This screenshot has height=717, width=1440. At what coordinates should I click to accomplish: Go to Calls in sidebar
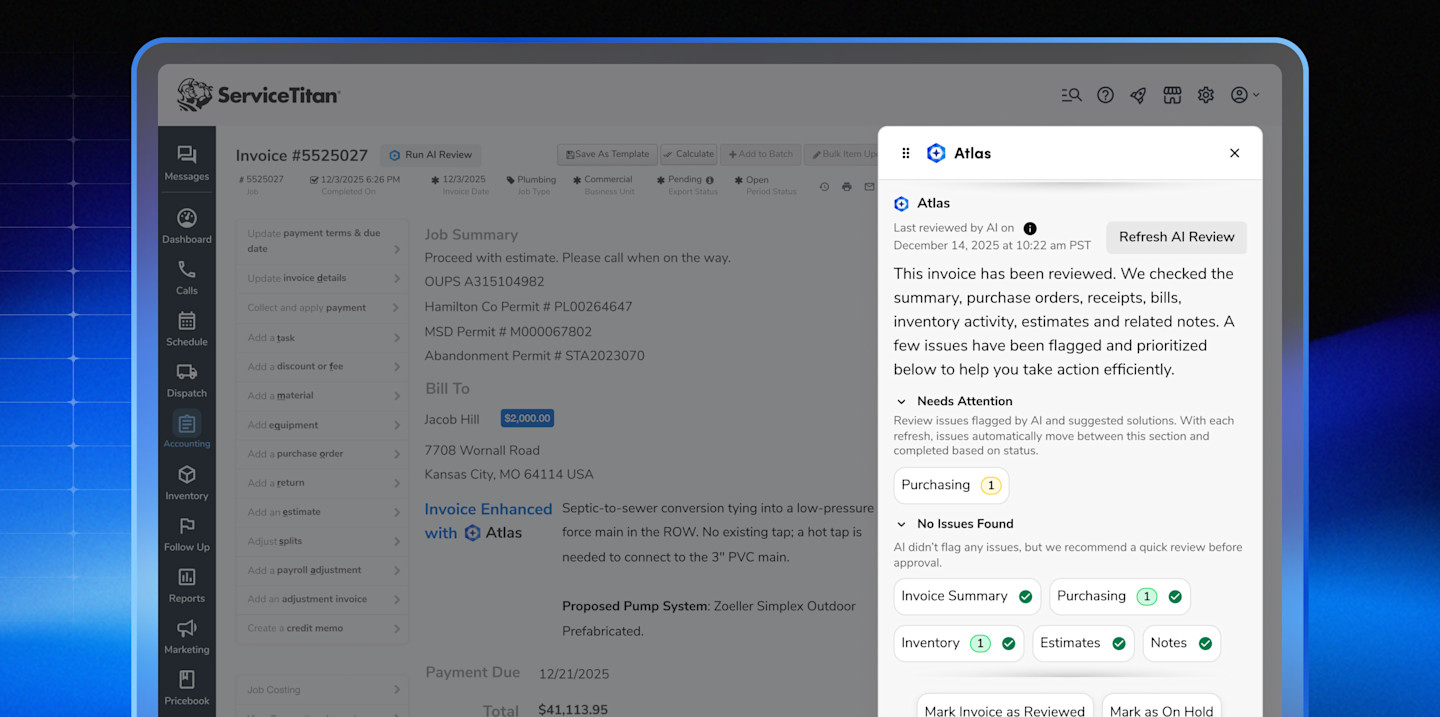pos(187,278)
